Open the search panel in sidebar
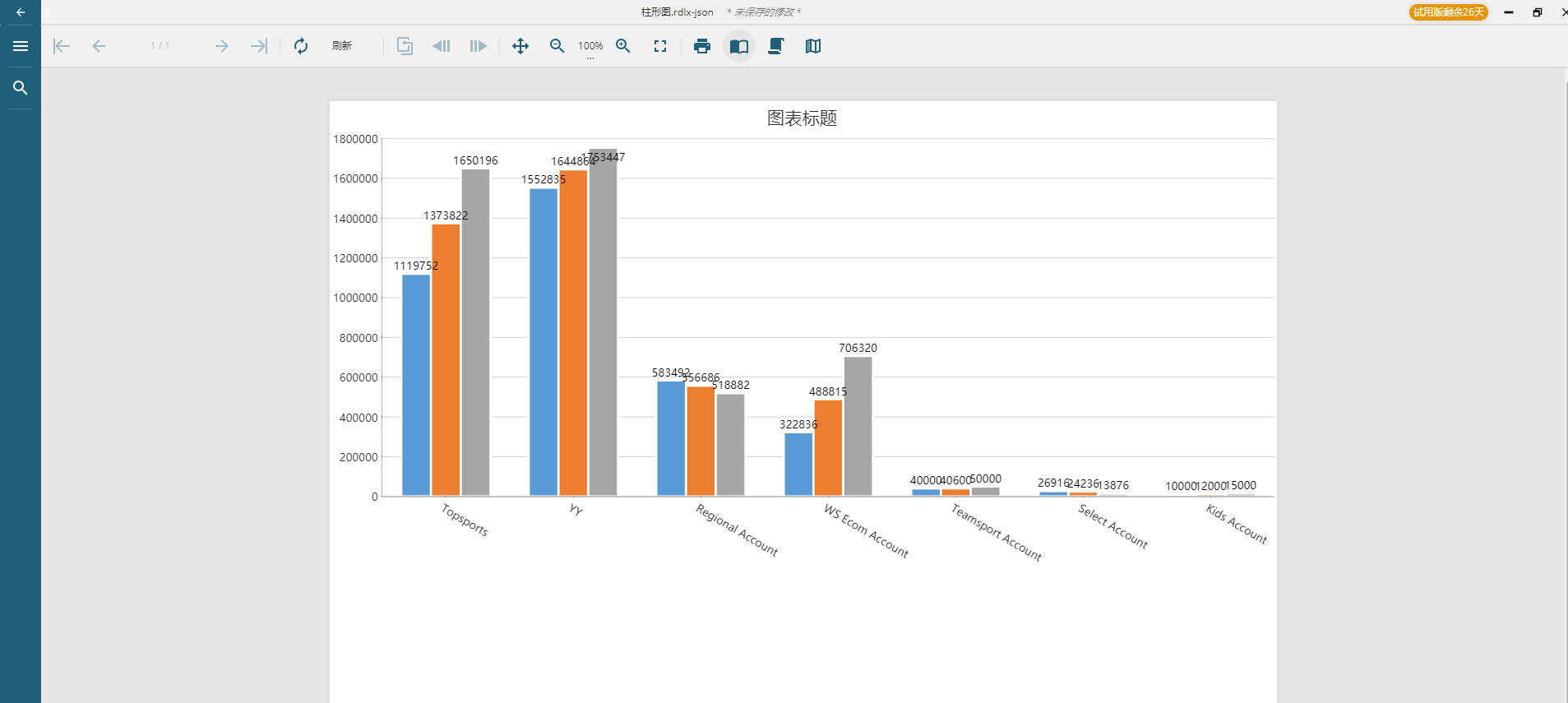The height and width of the screenshot is (703, 1568). [x=21, y=88]
